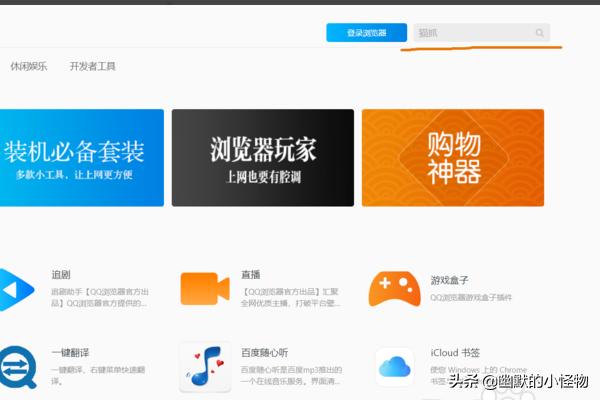Open the 一键翻译 extension title
Screen dimensions: 600x400
70,353
